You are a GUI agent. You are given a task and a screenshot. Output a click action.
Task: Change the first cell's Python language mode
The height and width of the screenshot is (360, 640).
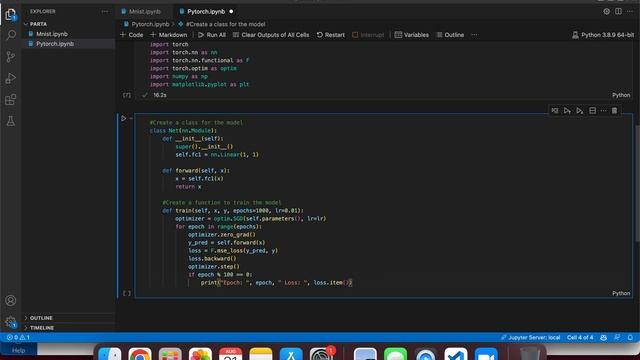tap(621, 95)
